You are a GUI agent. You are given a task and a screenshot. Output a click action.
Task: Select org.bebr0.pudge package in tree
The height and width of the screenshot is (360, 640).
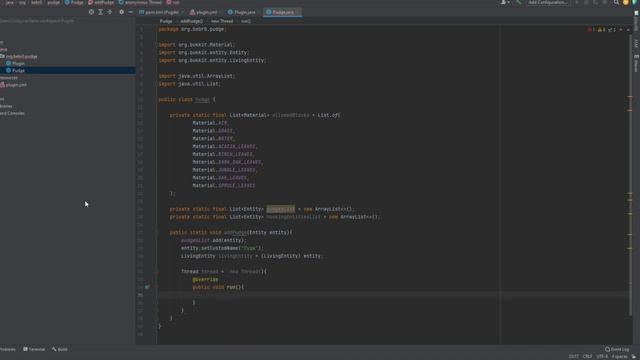coord(19,56)
